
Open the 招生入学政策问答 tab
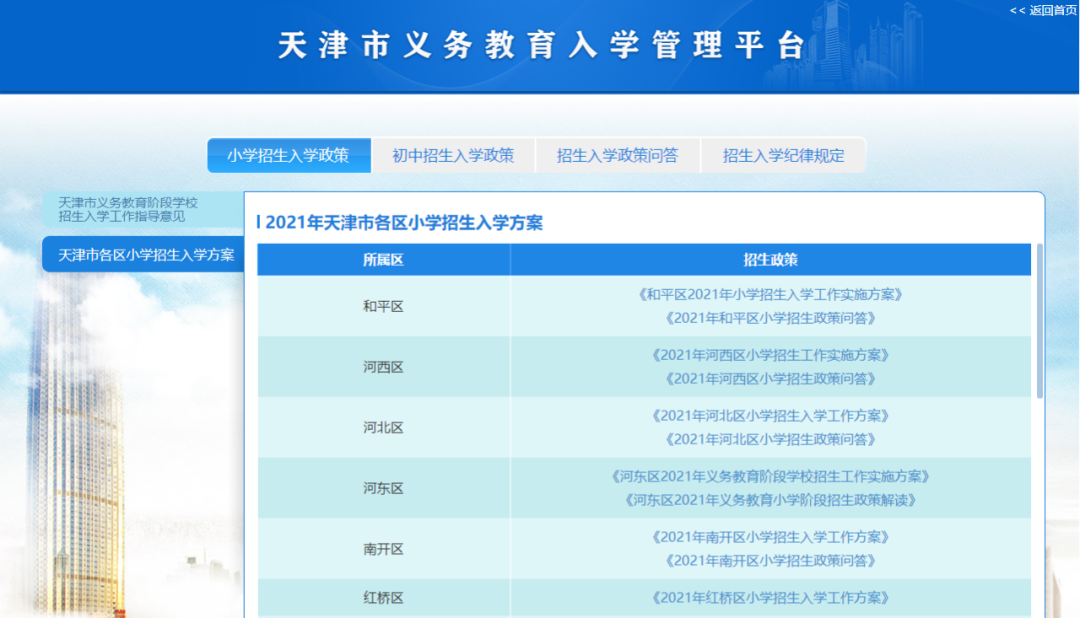[618, 155]
